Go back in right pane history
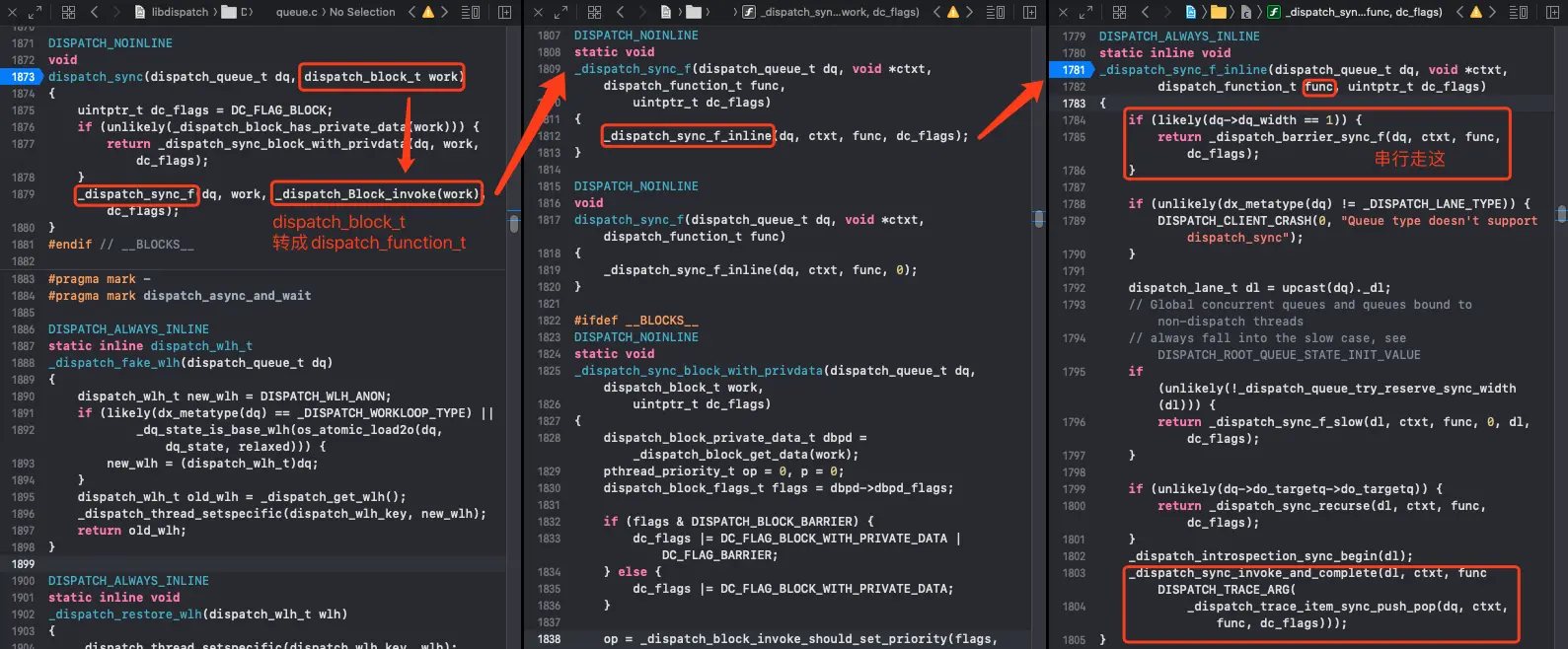 tap(1146, 12)
